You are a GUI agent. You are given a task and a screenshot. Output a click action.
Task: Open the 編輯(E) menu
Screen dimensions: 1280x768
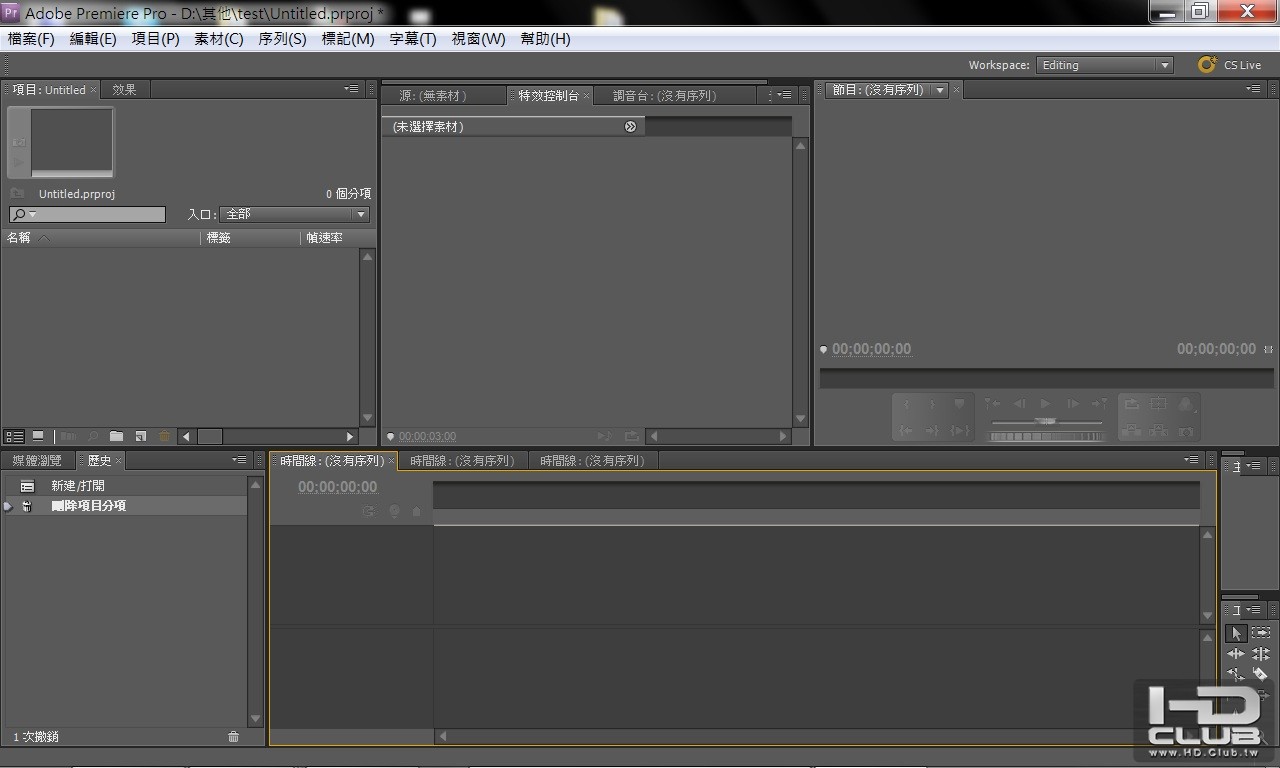click(x=93, y=39)
